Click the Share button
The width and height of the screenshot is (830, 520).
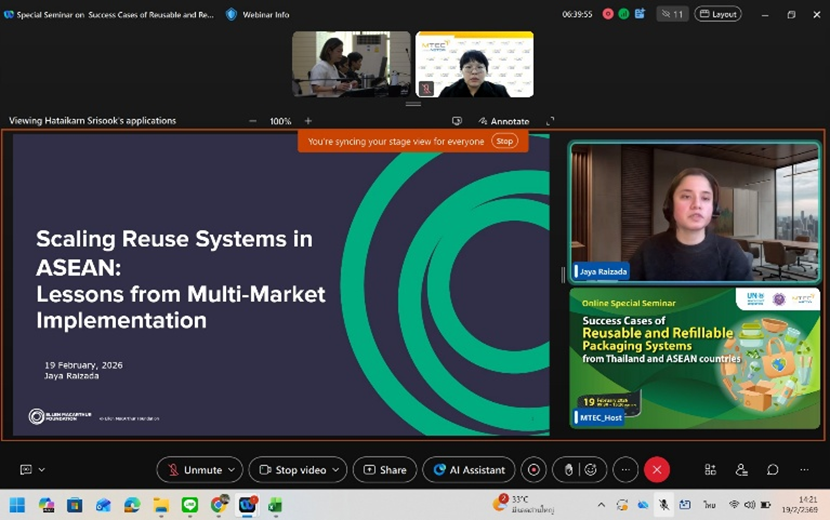(x=385, y=470)
